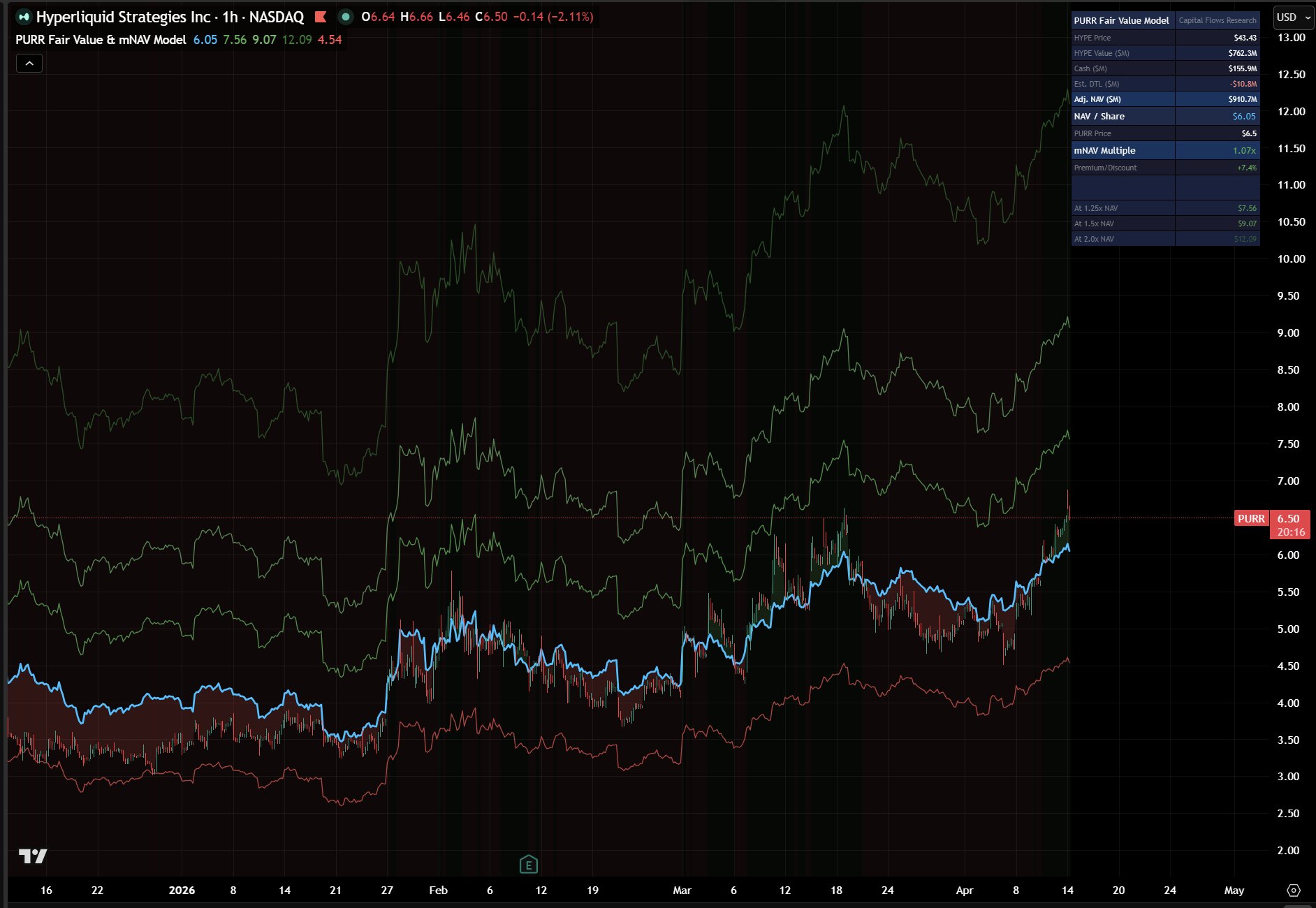This screenshot has height=908, width=1316.
Task: Click the 1.07x mNAV multiple value
Action: 1244,150
